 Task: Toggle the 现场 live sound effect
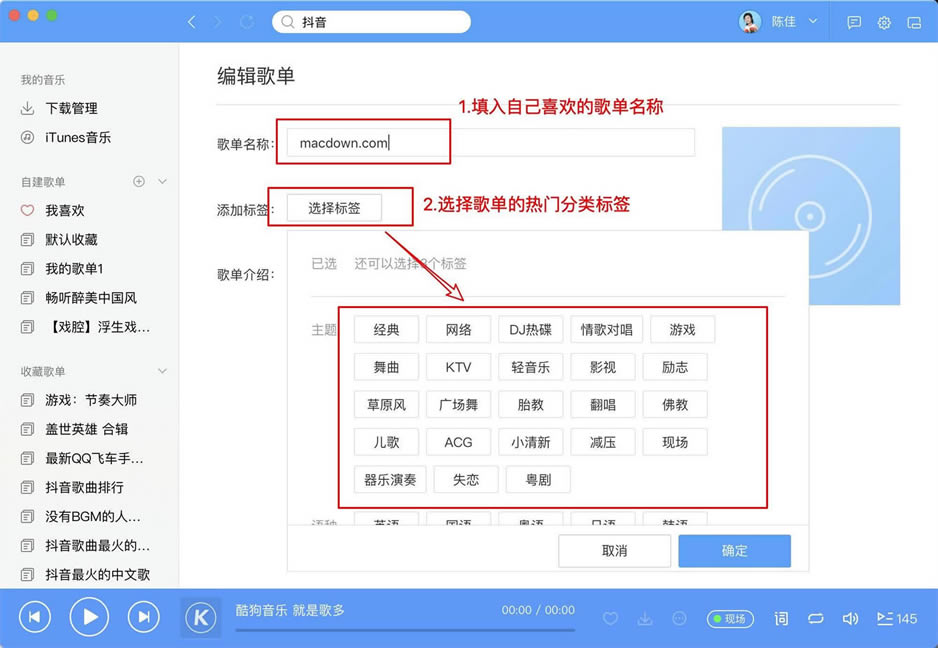(730, 619)
